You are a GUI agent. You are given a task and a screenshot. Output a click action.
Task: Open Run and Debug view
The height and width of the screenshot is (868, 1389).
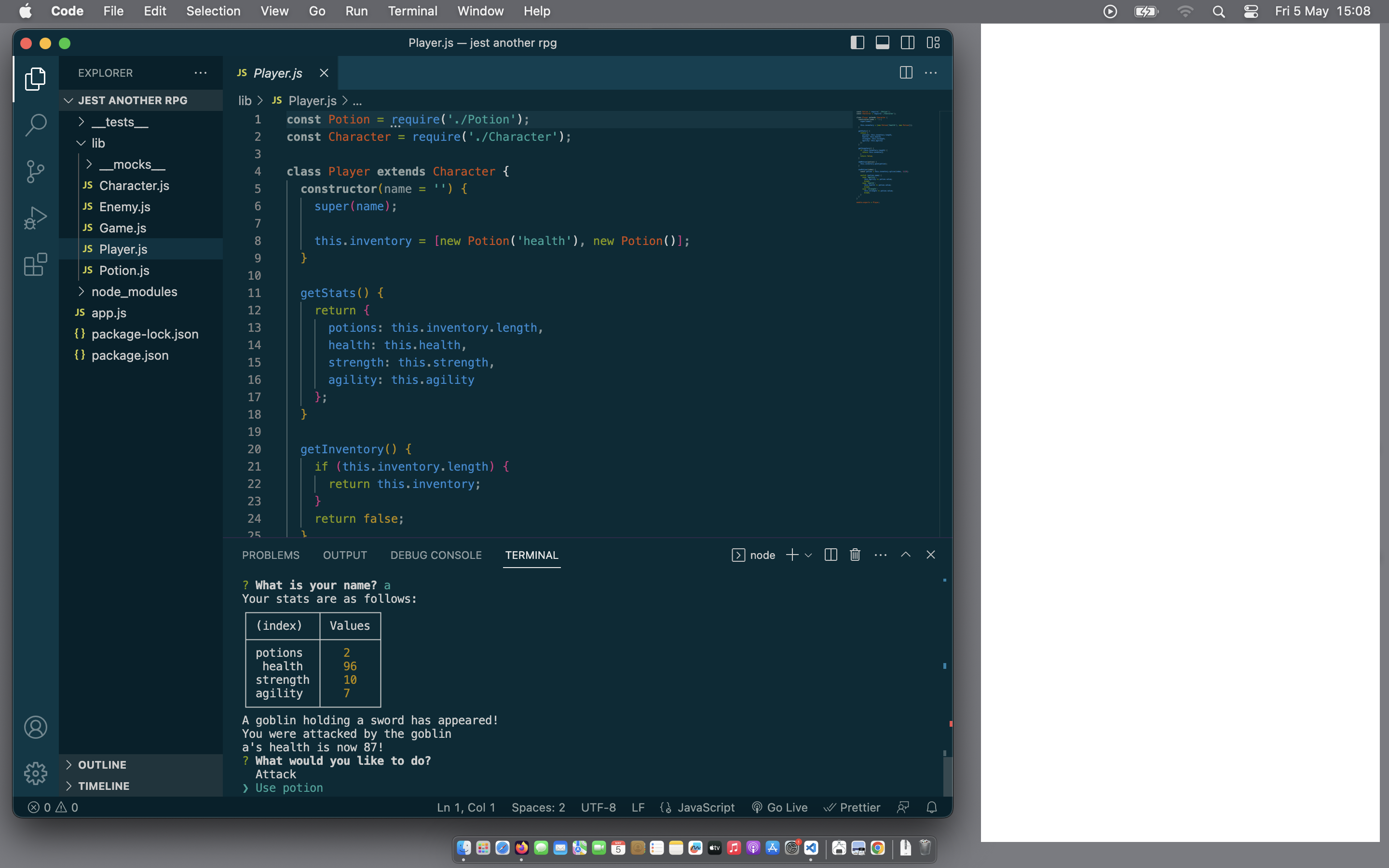point(36,218)
